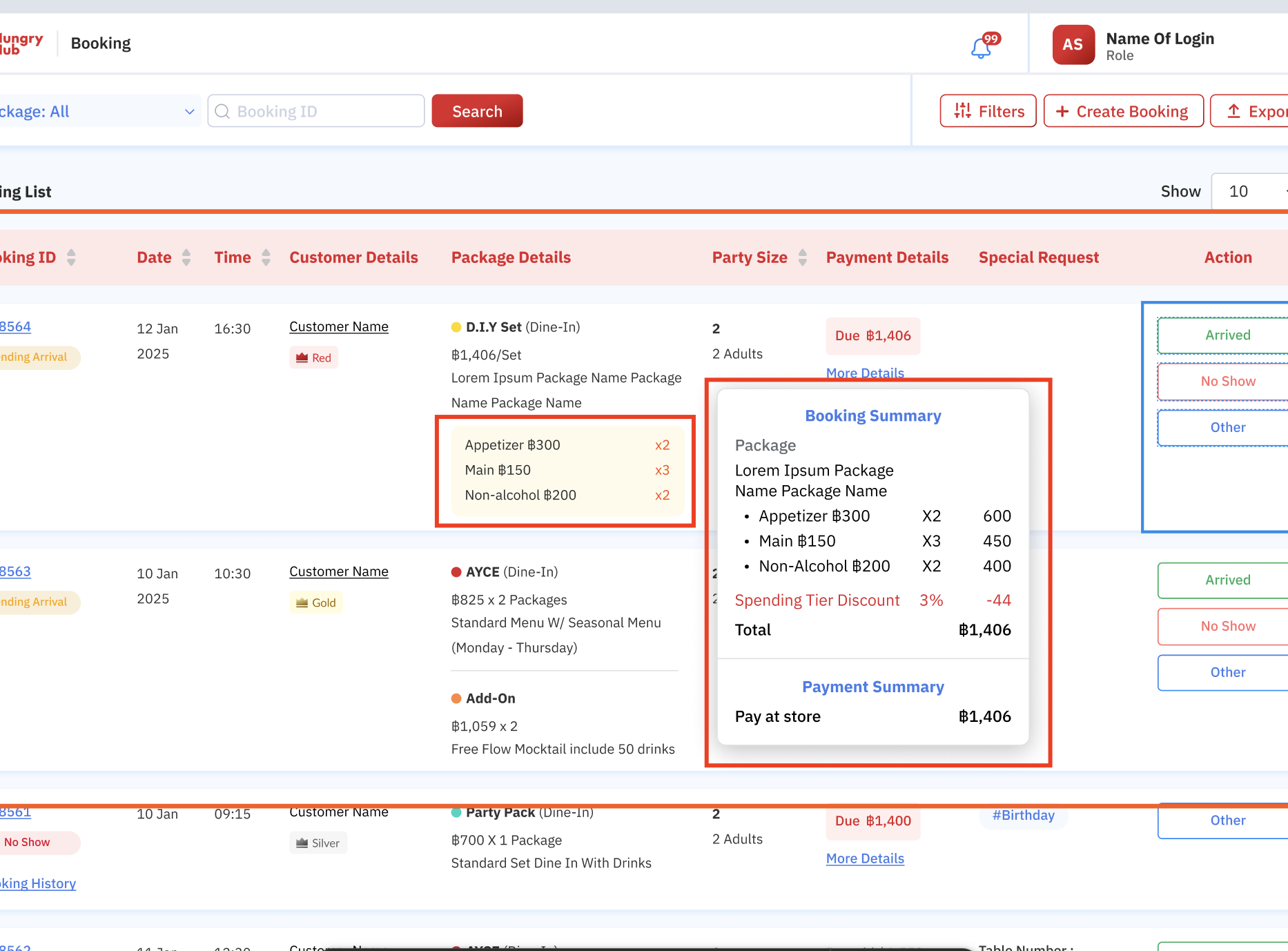Open More Details for ฿1,400 booking

click(x=865, y=859)
